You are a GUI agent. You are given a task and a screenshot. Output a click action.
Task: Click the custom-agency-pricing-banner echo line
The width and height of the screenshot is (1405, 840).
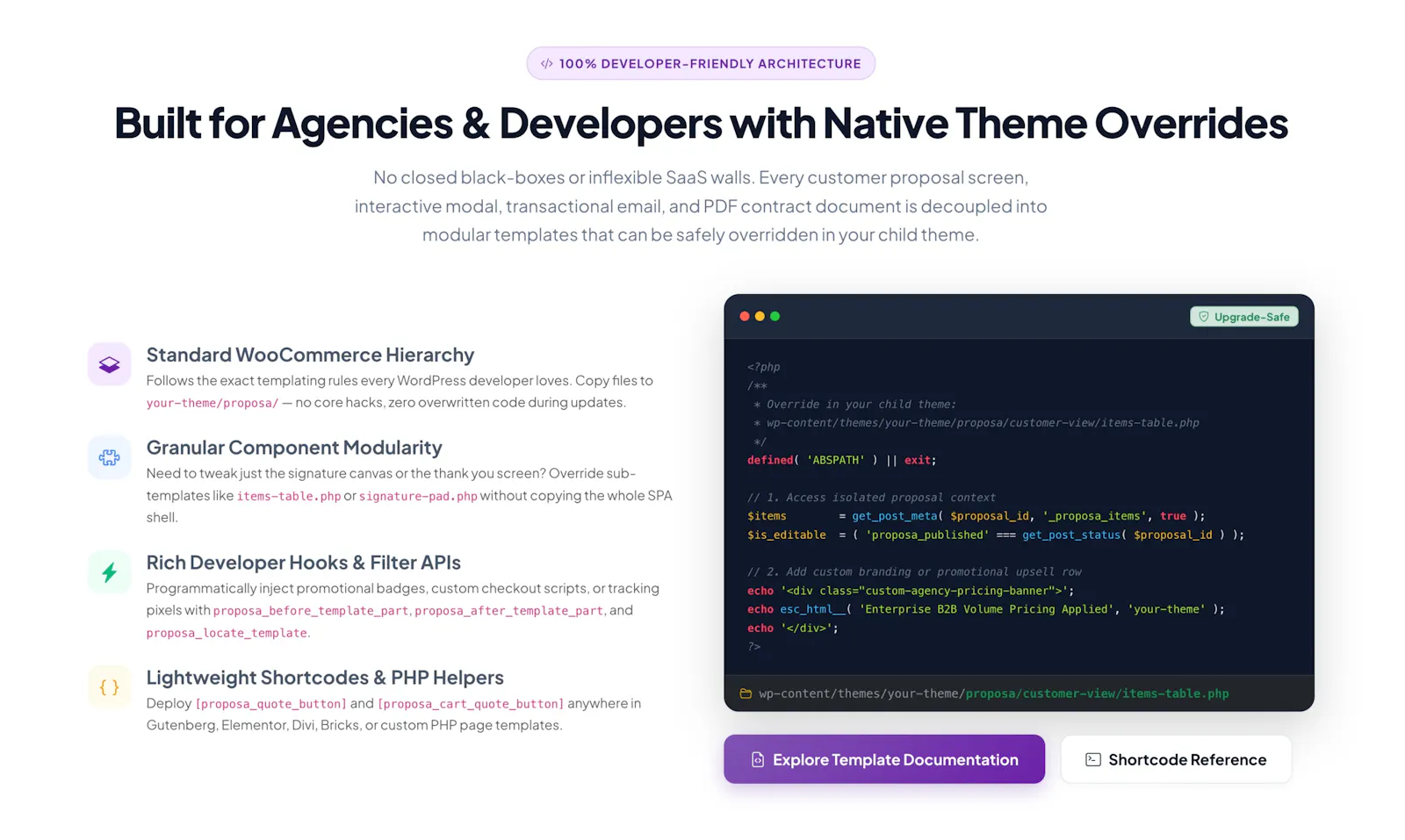911,591
